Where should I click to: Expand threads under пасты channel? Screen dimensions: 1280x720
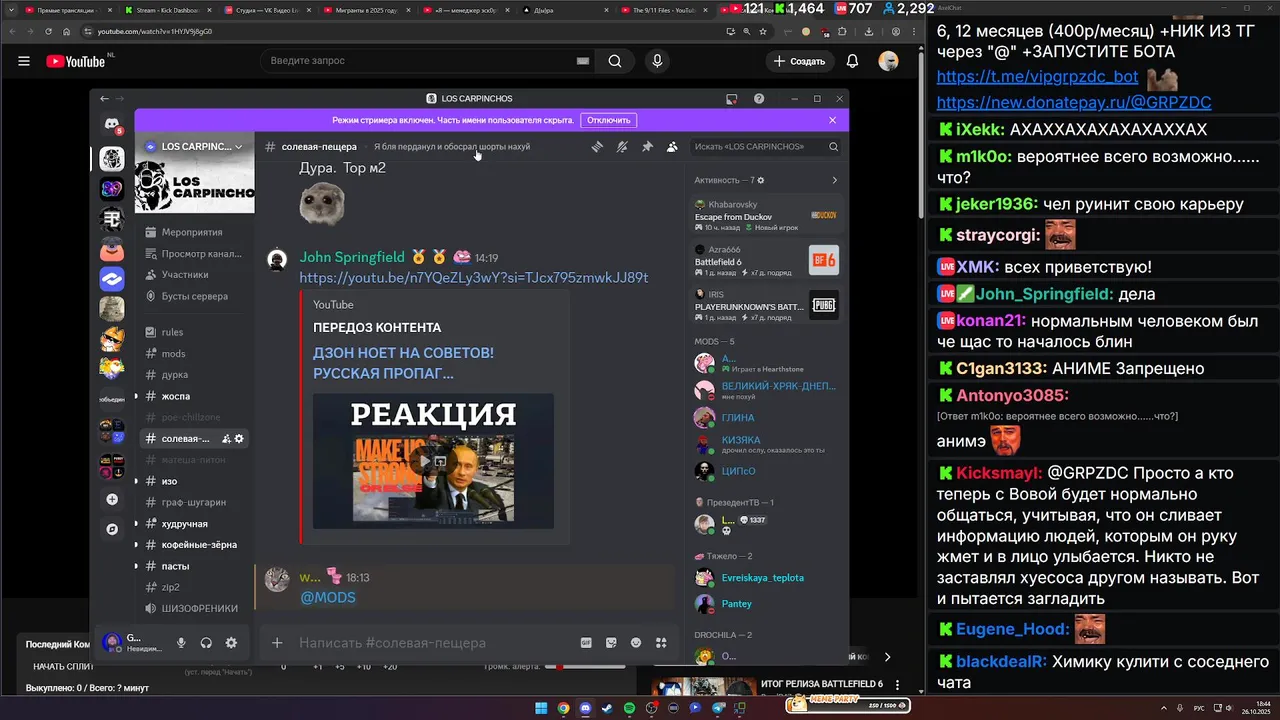[137, 566]
